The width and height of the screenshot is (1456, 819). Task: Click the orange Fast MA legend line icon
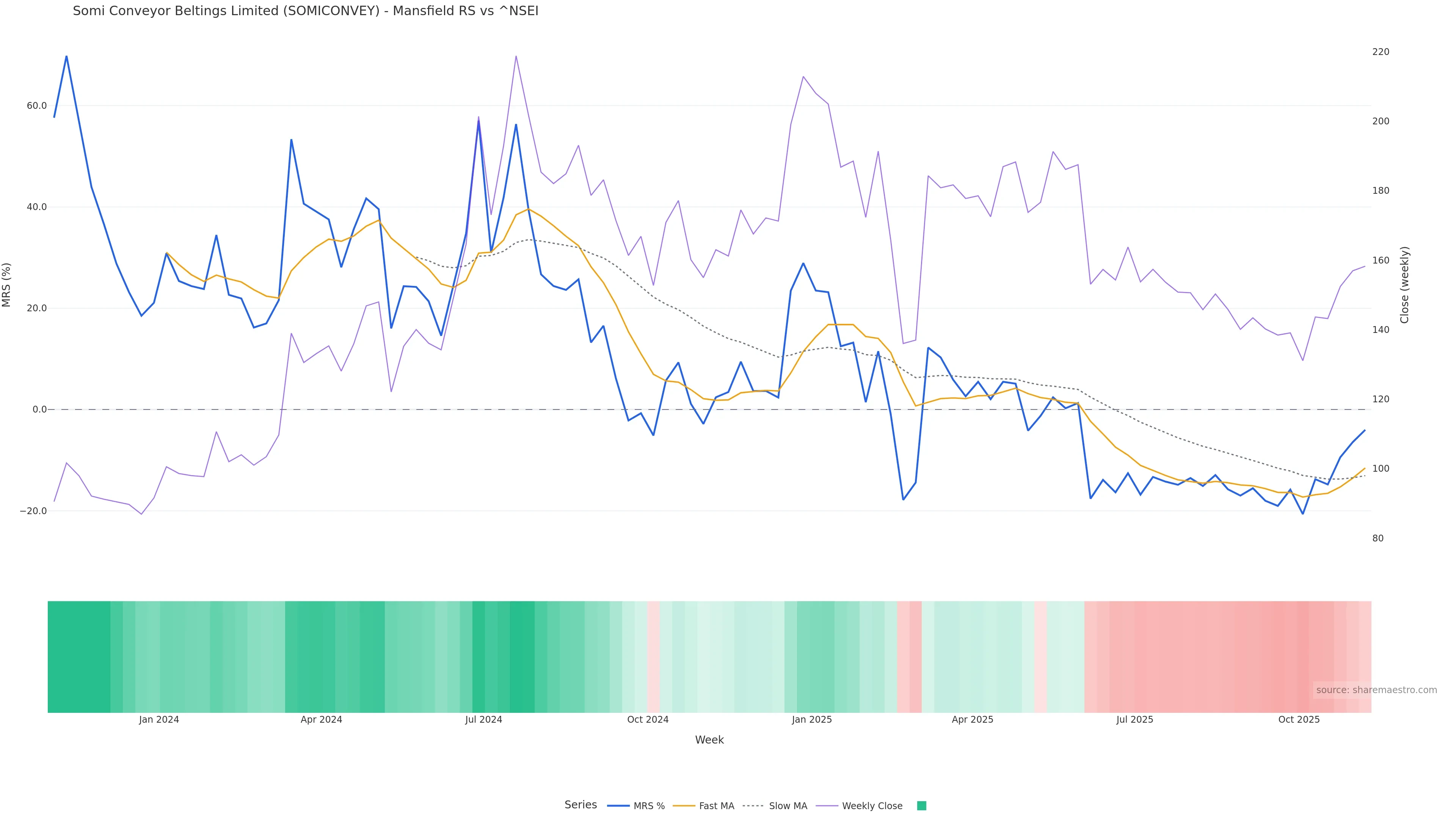(684, 806)
